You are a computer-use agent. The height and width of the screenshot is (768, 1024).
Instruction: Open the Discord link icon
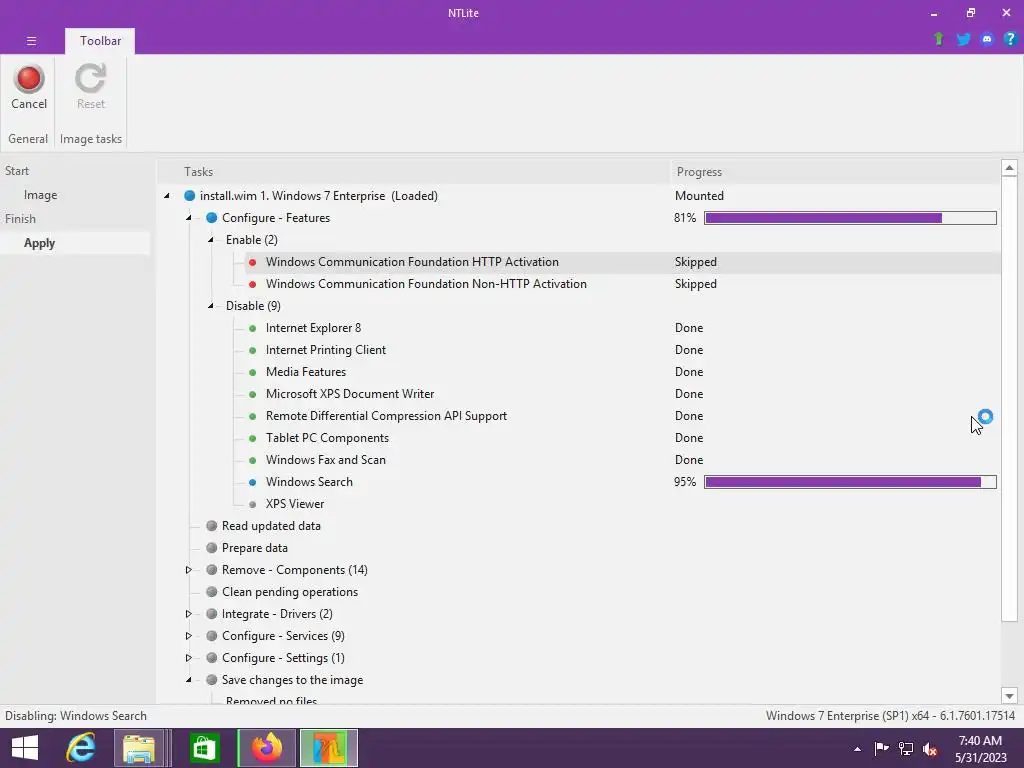pyautogui.click(x=987, y=39)
